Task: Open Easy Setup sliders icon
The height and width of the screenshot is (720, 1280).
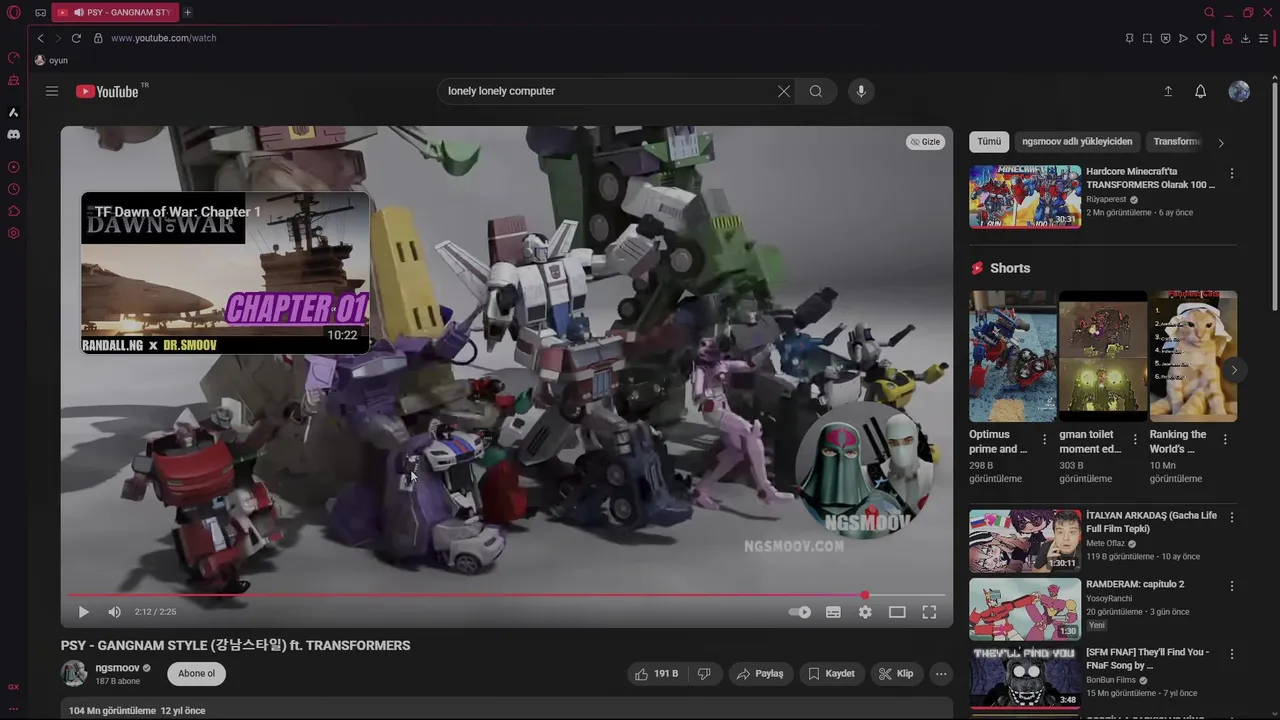Action: coord(1263,38)
